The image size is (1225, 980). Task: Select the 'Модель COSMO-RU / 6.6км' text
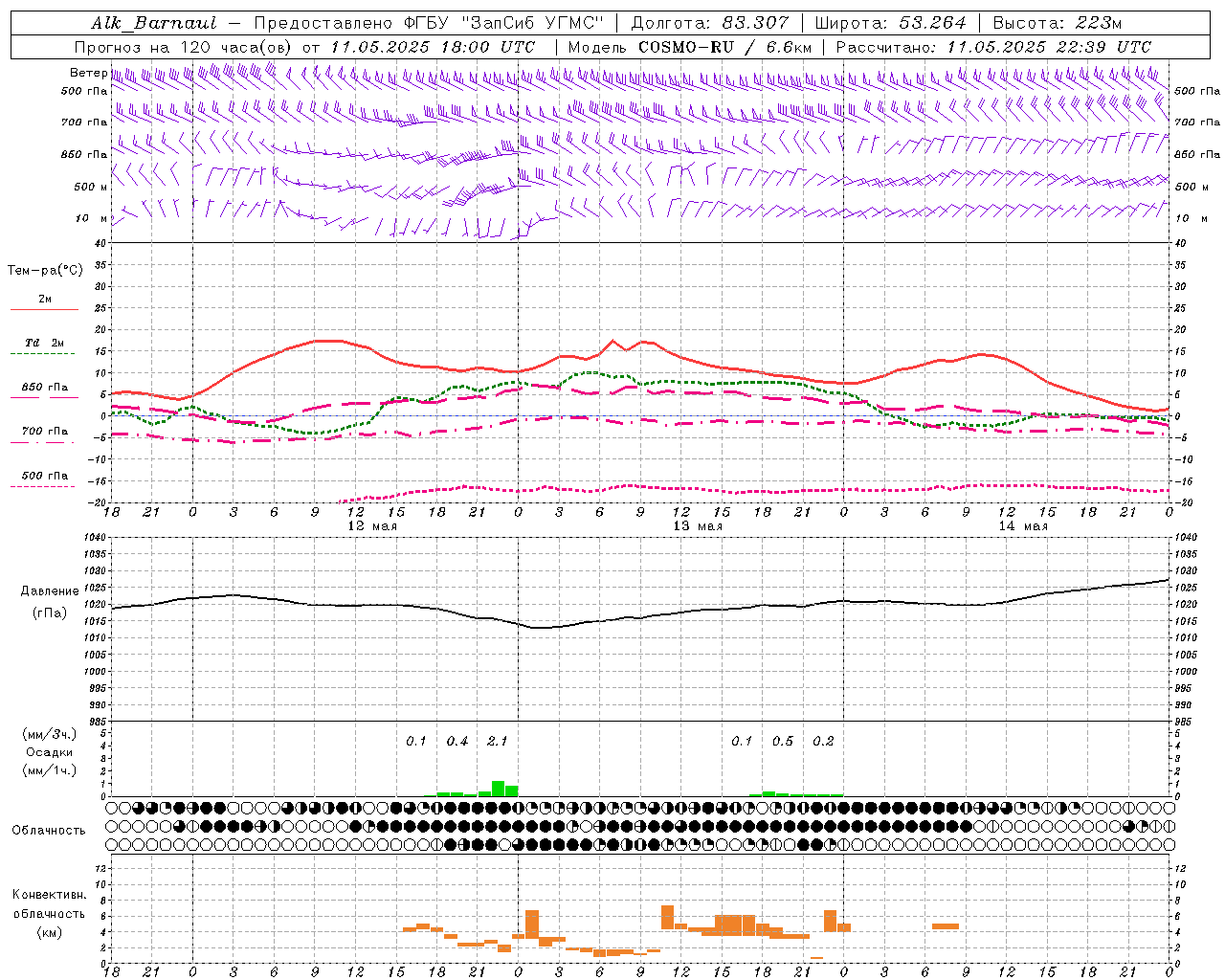(690, 47)
